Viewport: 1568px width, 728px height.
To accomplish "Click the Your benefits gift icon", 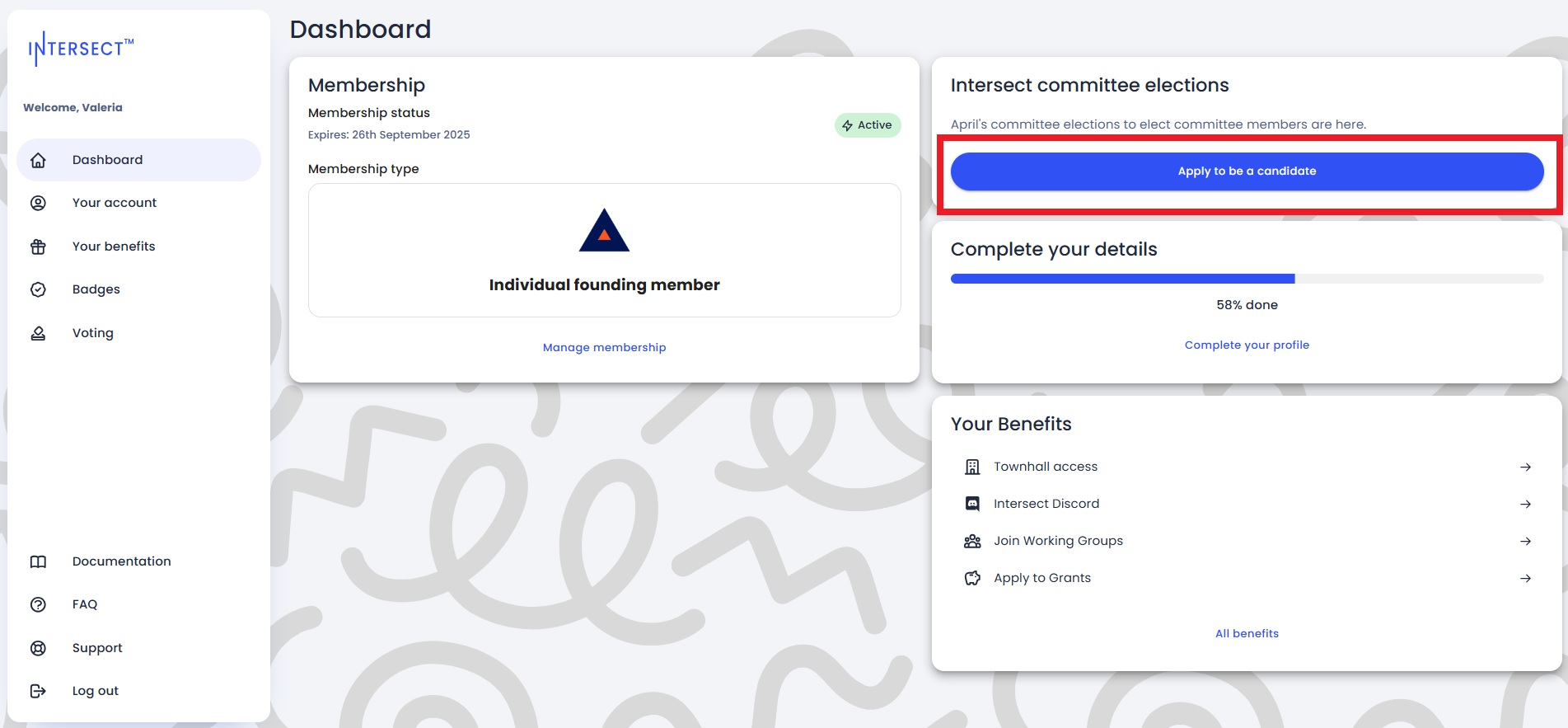I will [38, 247].
